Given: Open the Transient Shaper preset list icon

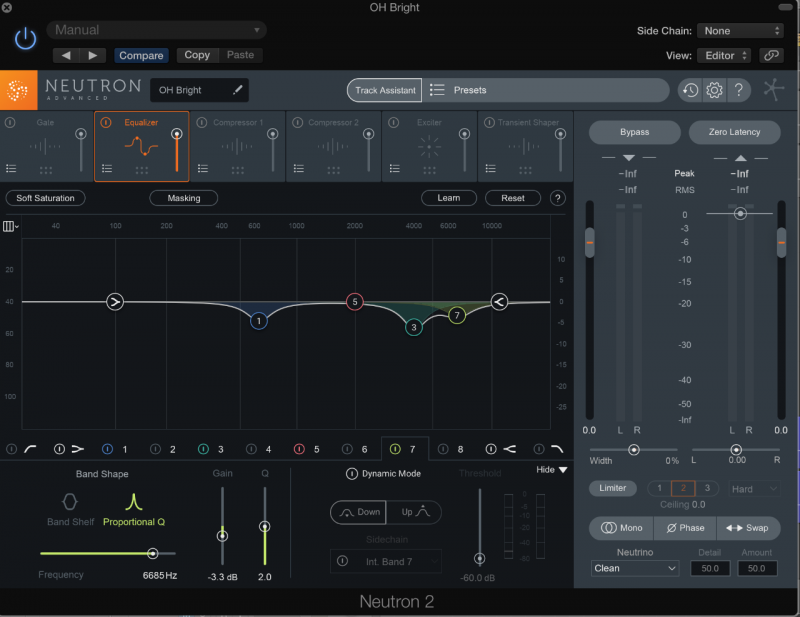Looking at the screenshot, I should 490,168.
